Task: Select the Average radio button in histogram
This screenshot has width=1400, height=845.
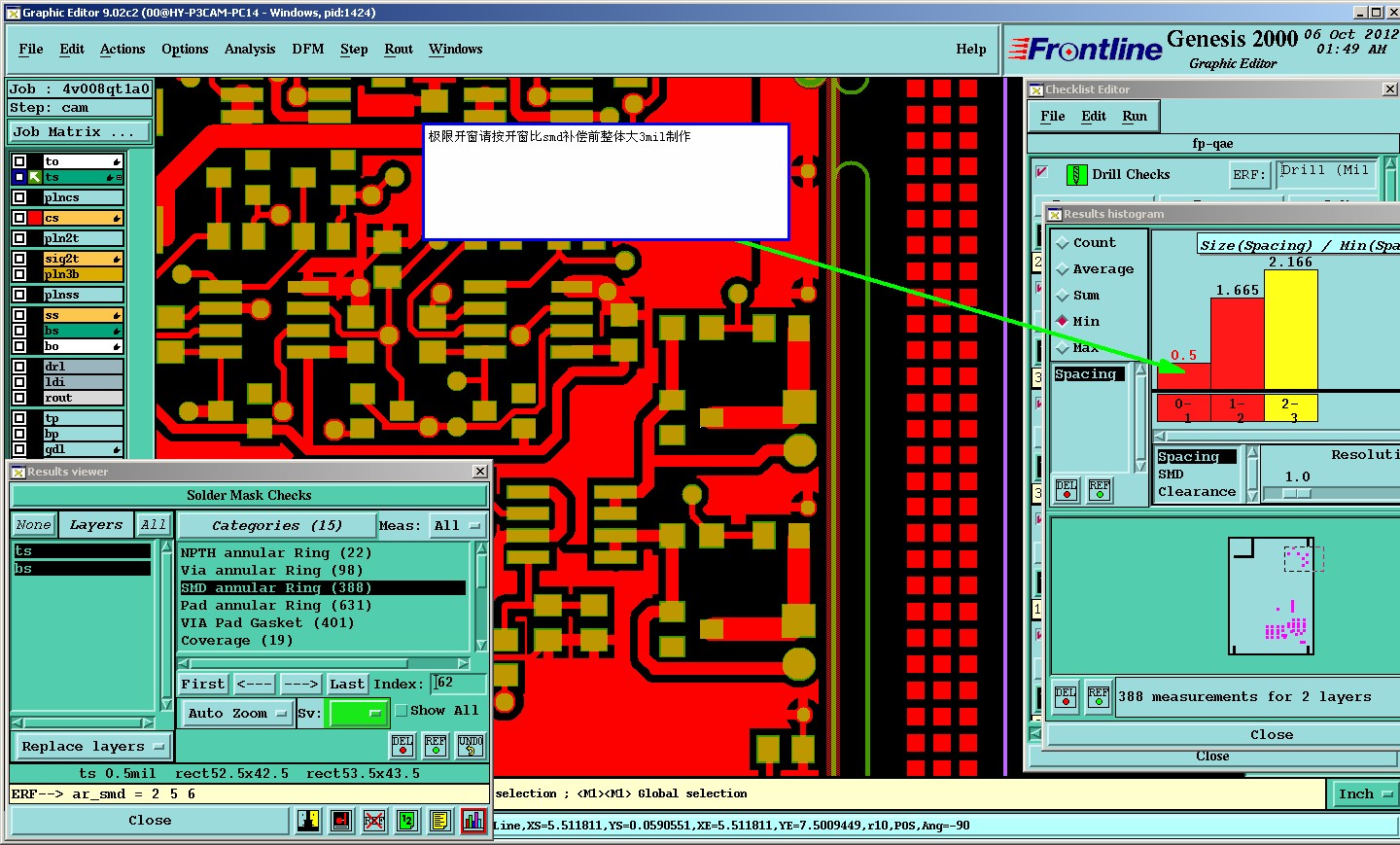Action: [x=1063, y=270]
